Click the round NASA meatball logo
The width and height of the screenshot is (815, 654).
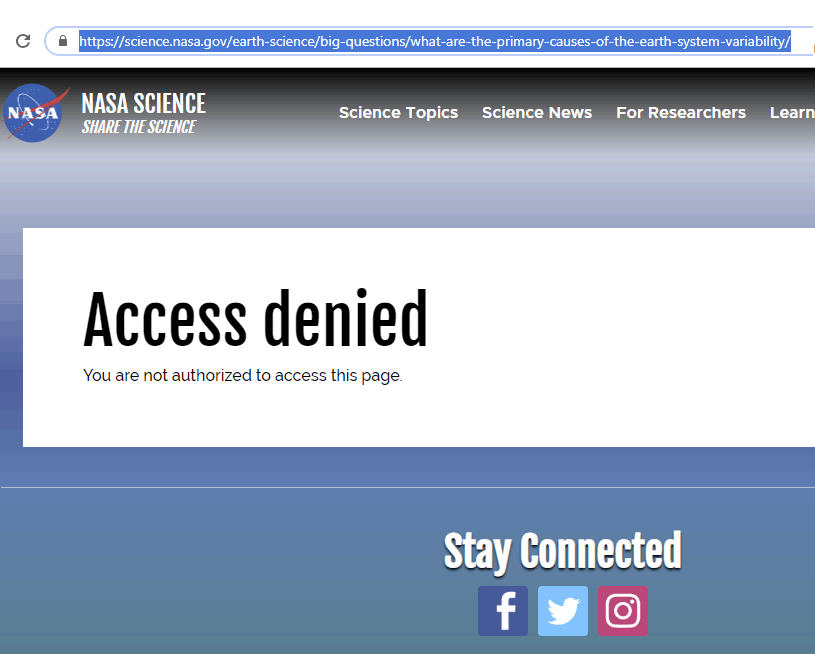(34, 113)
